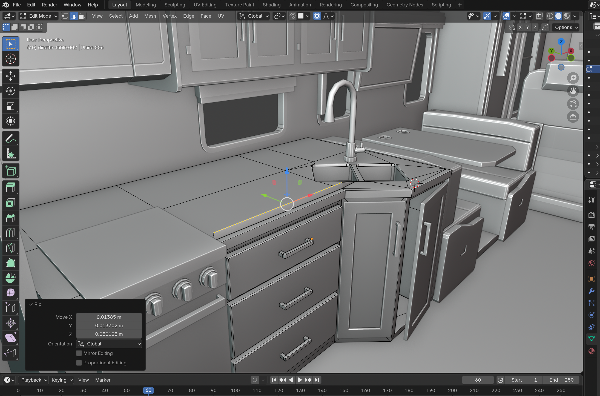Activate the Scale tool
The height and width of the screenshot is (396, 600).
click(x=10, y=106)
